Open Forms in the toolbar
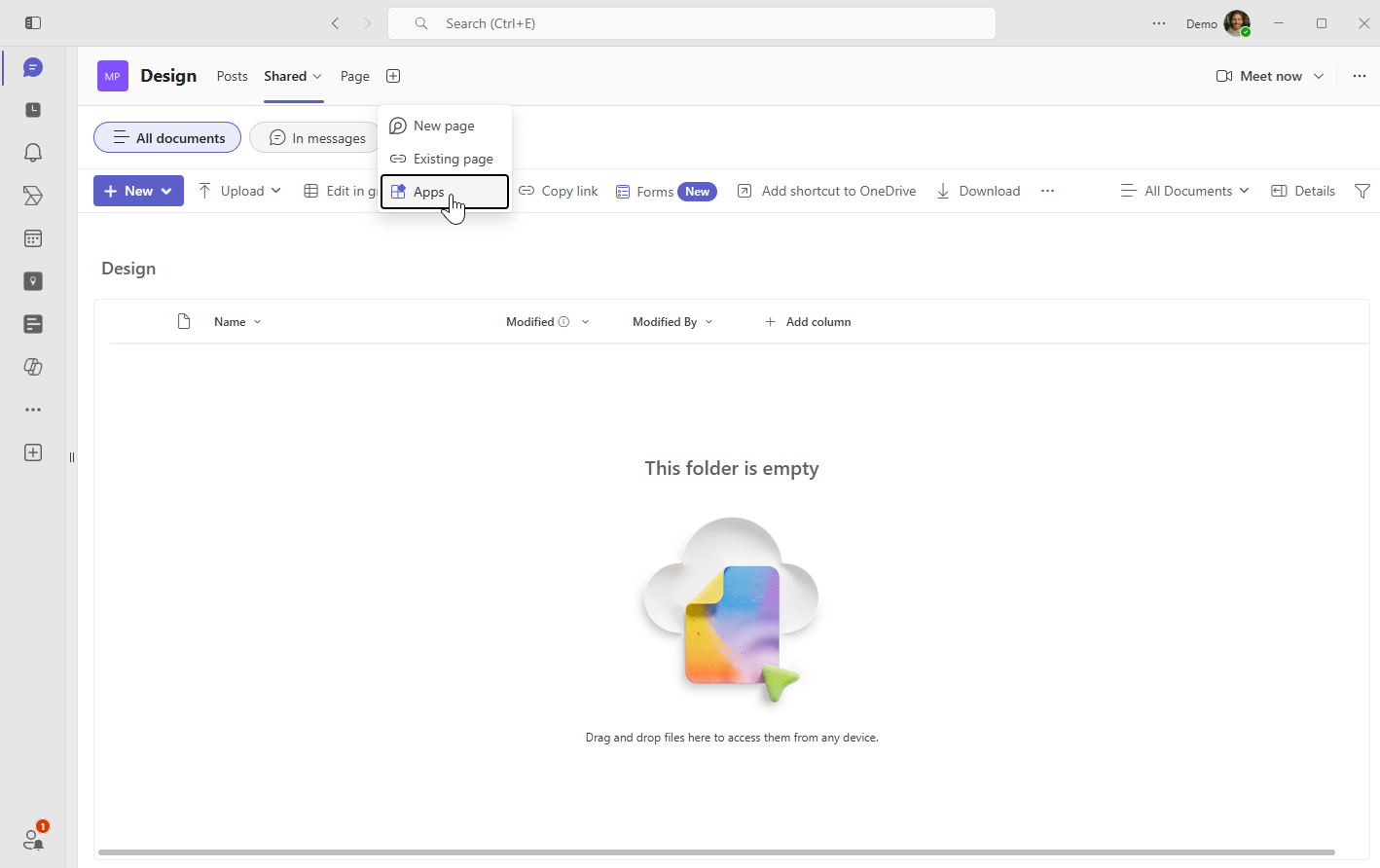 pyautogui.click(x=666, y=191)
